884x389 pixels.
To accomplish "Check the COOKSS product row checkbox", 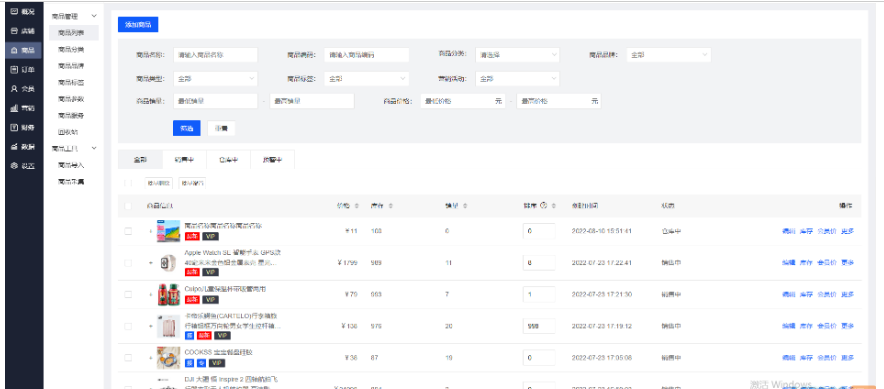I will click(128, 357).
